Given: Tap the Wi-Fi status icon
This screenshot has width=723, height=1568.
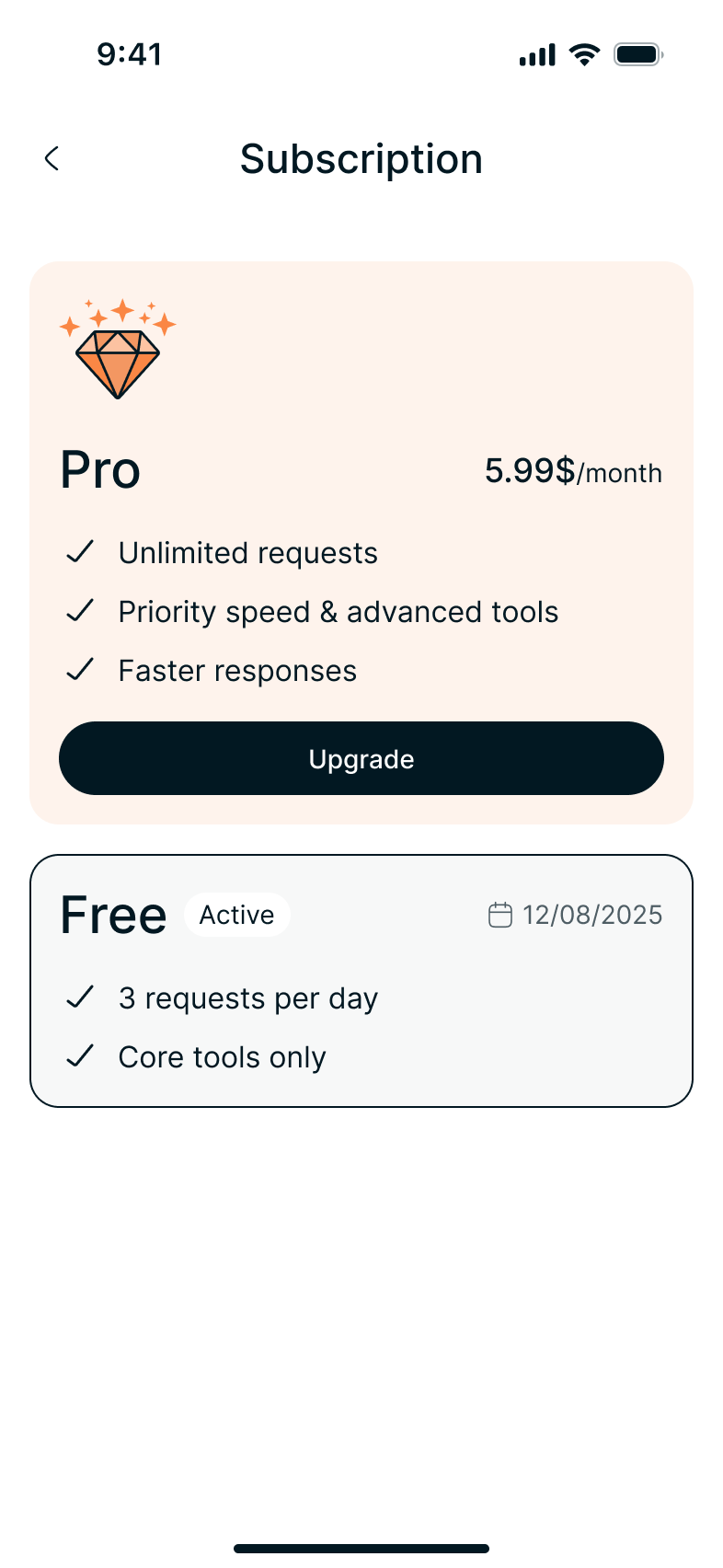Looking at the screenshot, I should click(584, 54).
